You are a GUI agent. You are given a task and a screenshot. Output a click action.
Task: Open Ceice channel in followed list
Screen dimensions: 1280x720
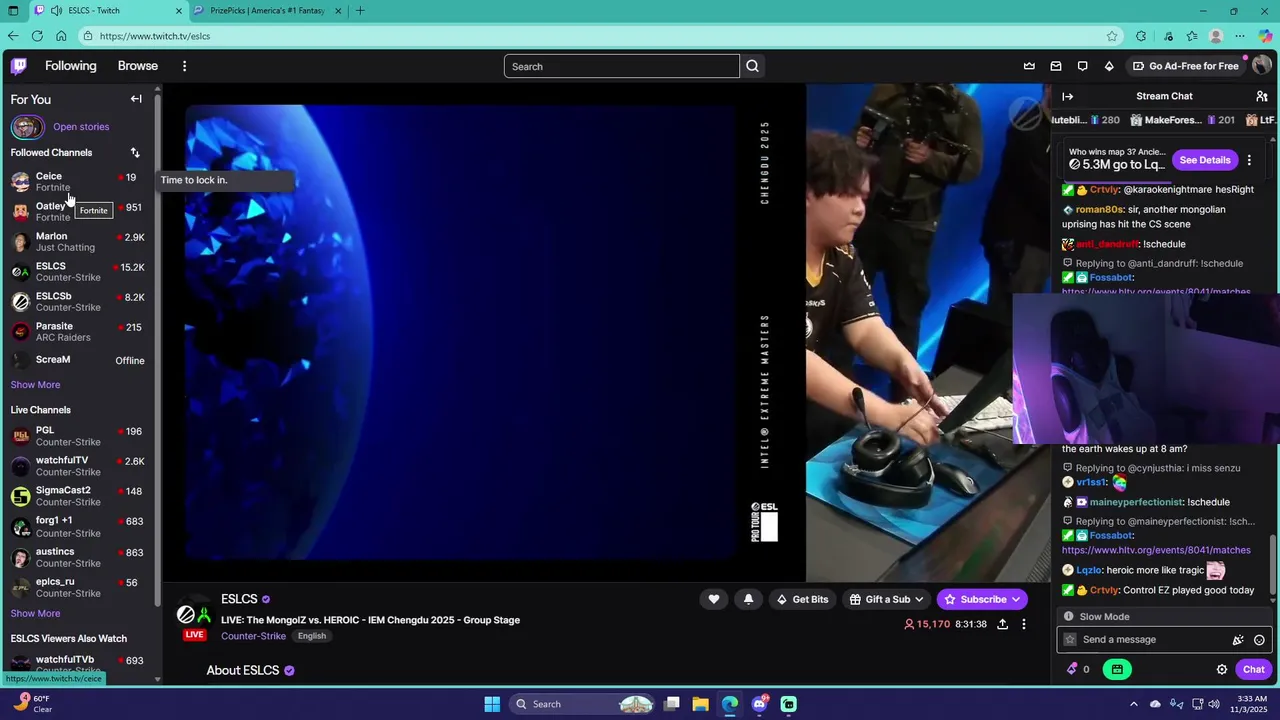coord(80,181)
